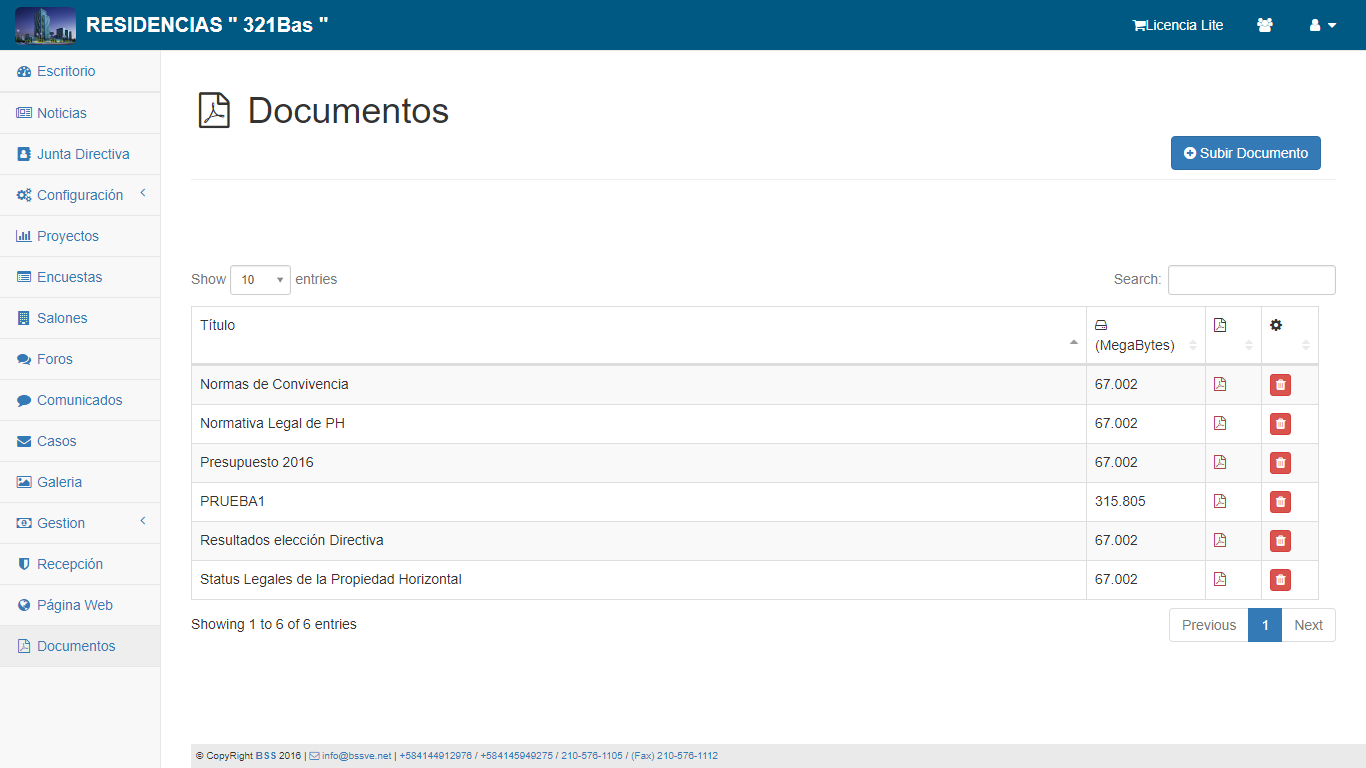Click trash icon for PRUEBA1 row

click(1280, 502)
